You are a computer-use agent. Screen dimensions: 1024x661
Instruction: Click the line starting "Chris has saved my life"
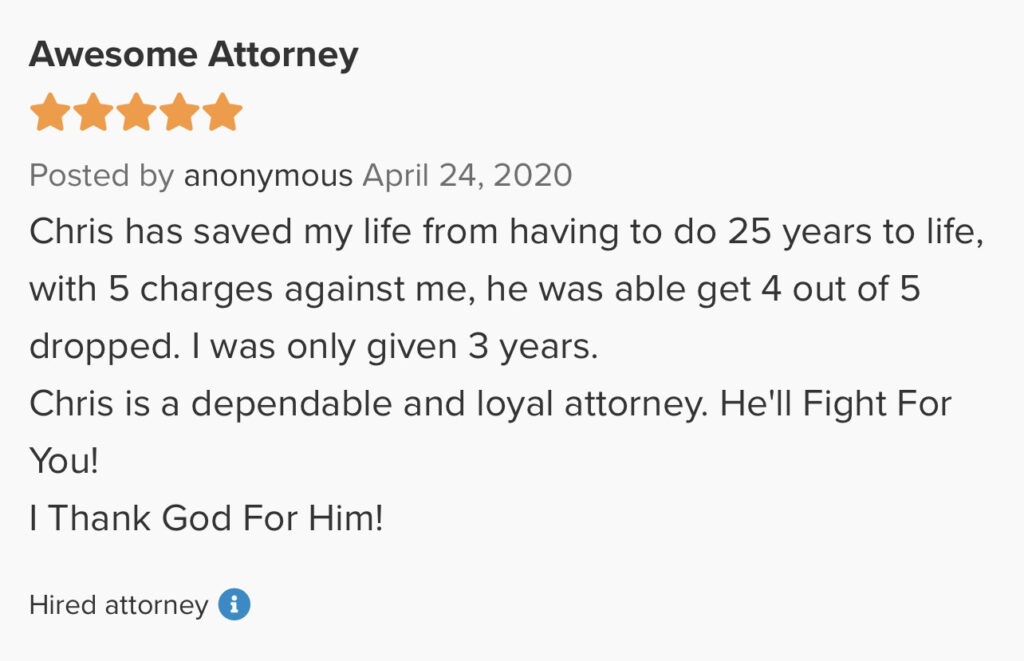500,232
